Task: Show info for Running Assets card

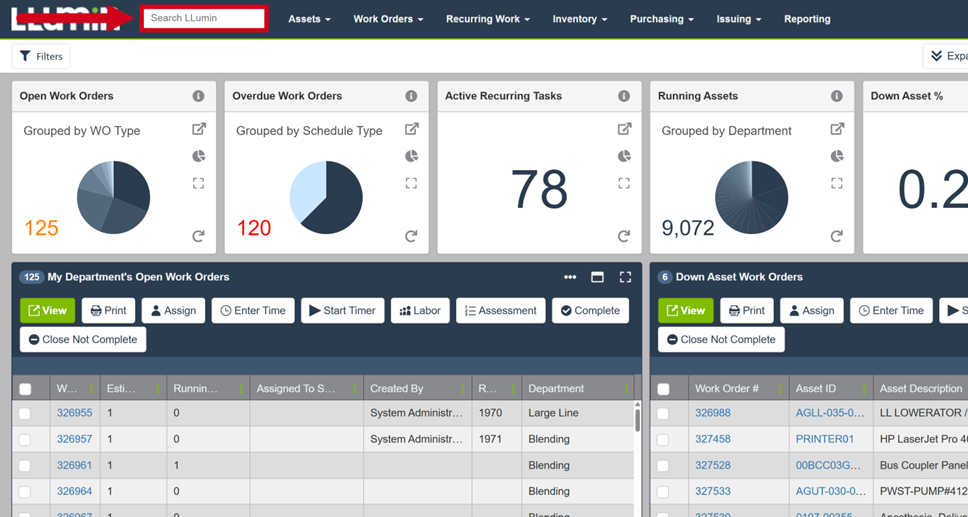Action: click(x=836, y=96)
